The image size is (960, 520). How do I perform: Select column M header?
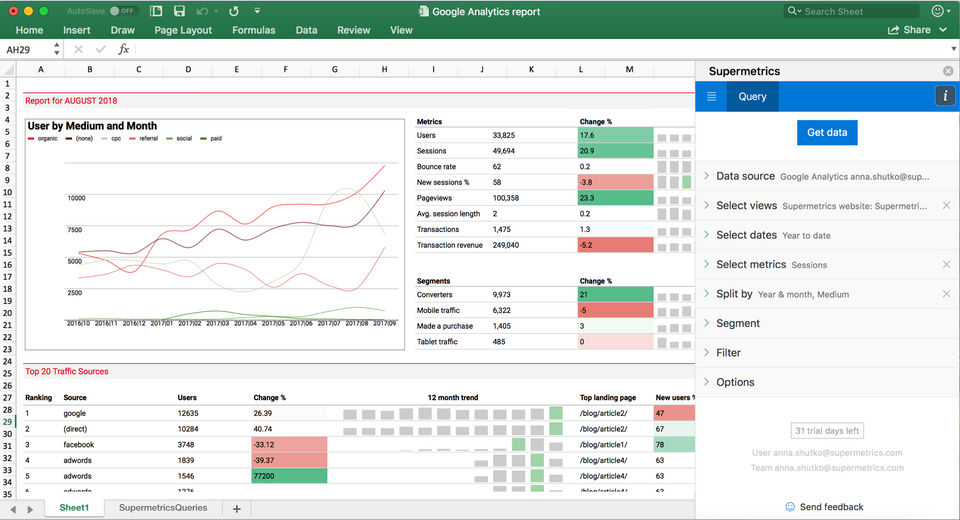click(x=629, y=69)
